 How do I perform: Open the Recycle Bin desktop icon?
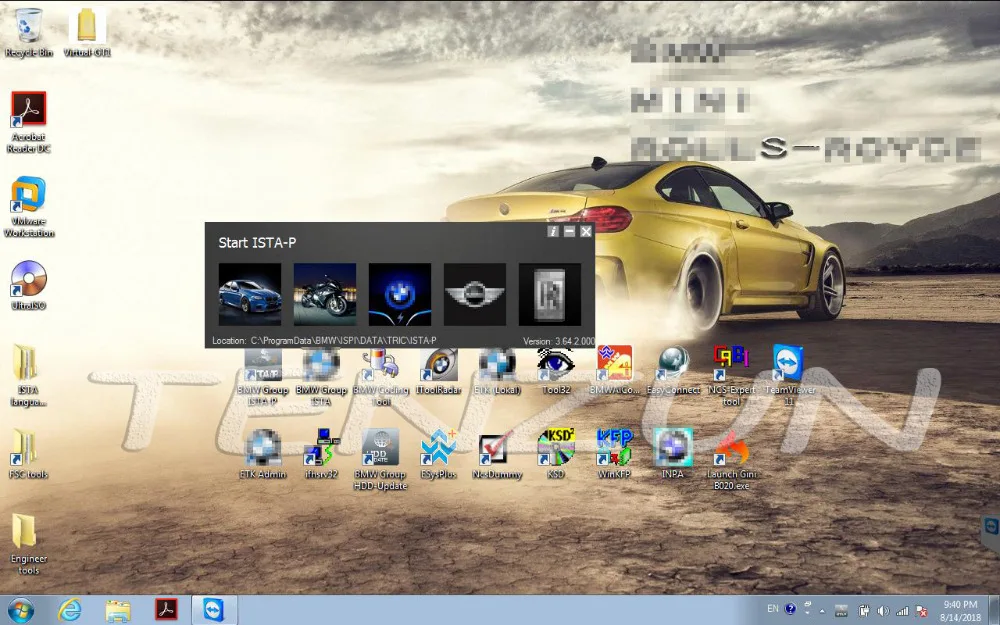point(29,32)
